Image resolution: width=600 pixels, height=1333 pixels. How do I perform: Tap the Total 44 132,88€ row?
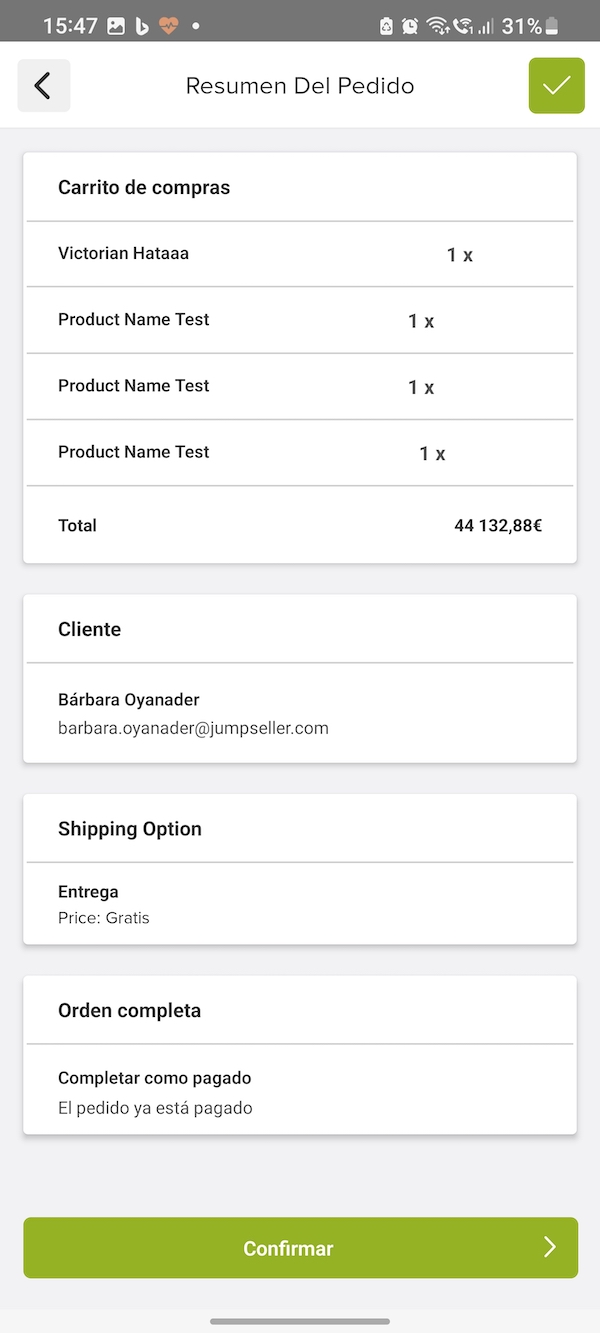coord(300,525)
